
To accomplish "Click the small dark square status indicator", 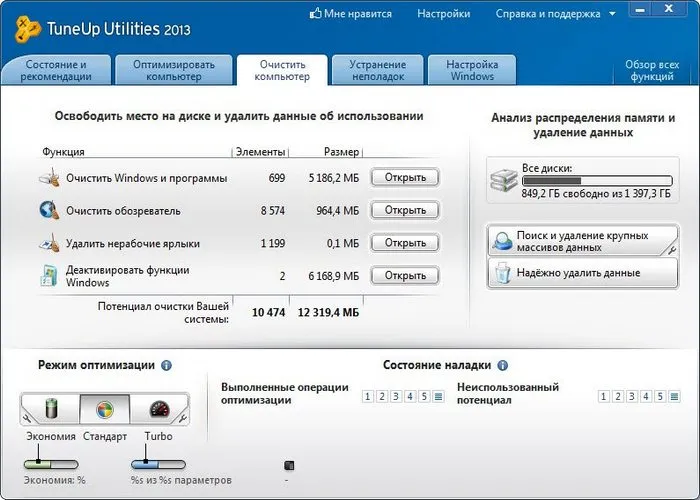I will tap(289, 466).
